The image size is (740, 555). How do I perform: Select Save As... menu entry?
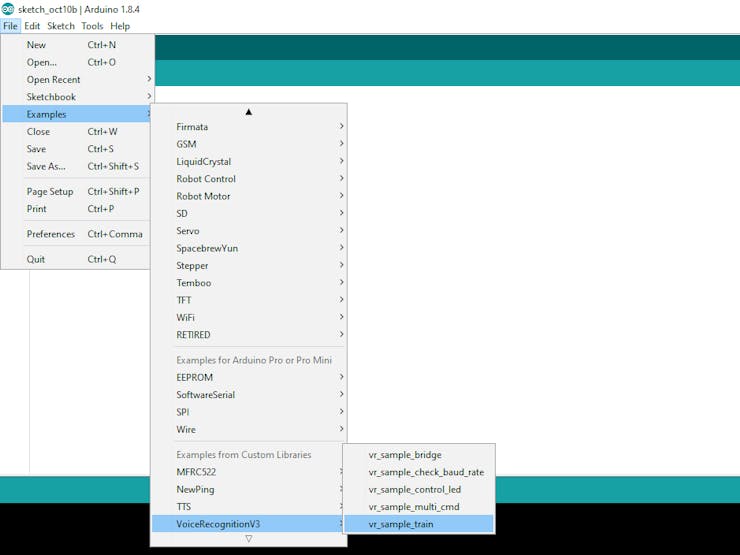tap(77, 166)
